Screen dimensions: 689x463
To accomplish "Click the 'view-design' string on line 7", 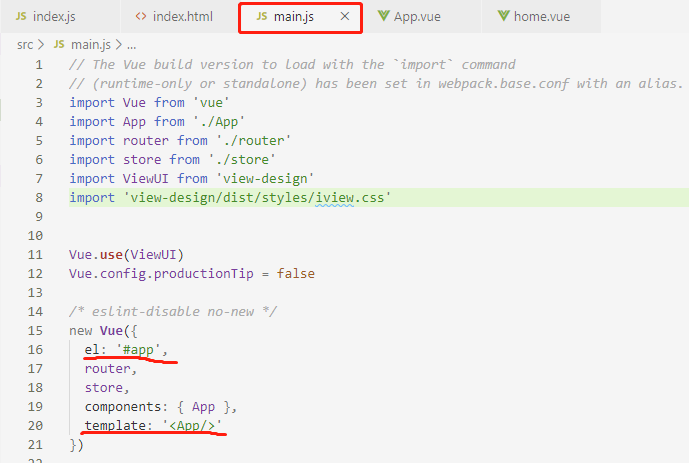I will coord(265,179).
